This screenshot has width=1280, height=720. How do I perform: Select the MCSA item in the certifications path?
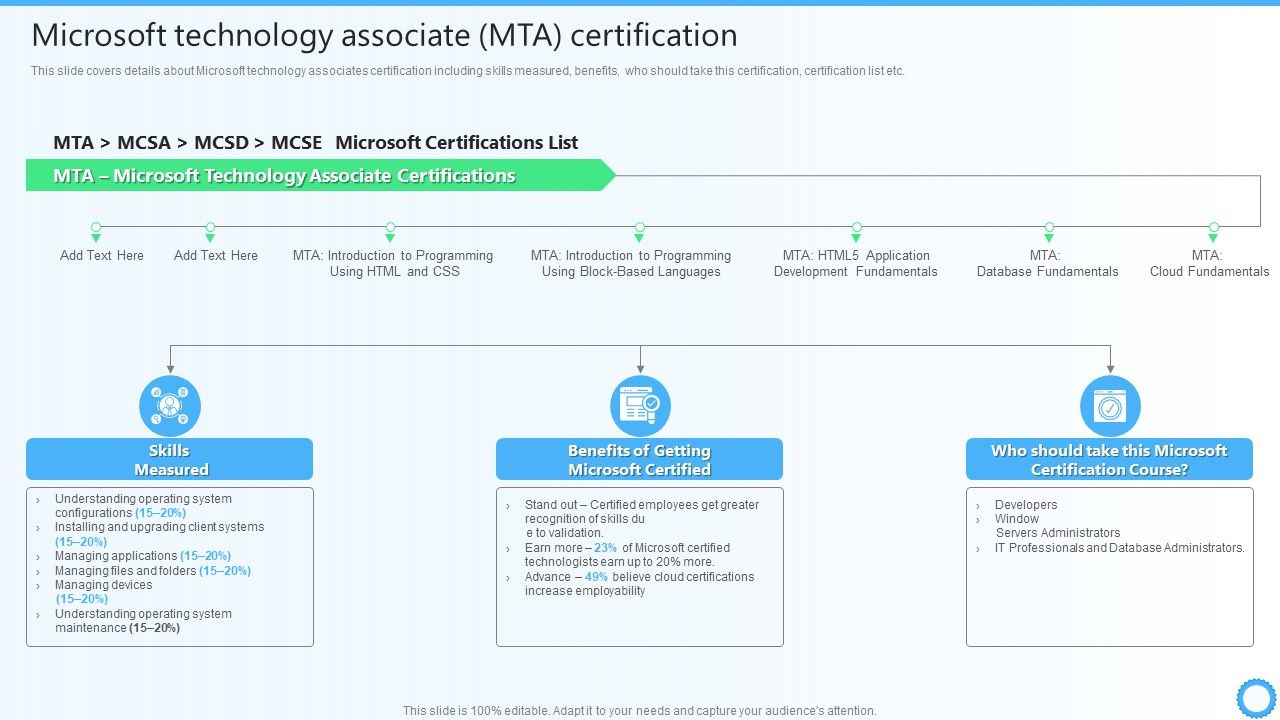(x=144, y=142)
